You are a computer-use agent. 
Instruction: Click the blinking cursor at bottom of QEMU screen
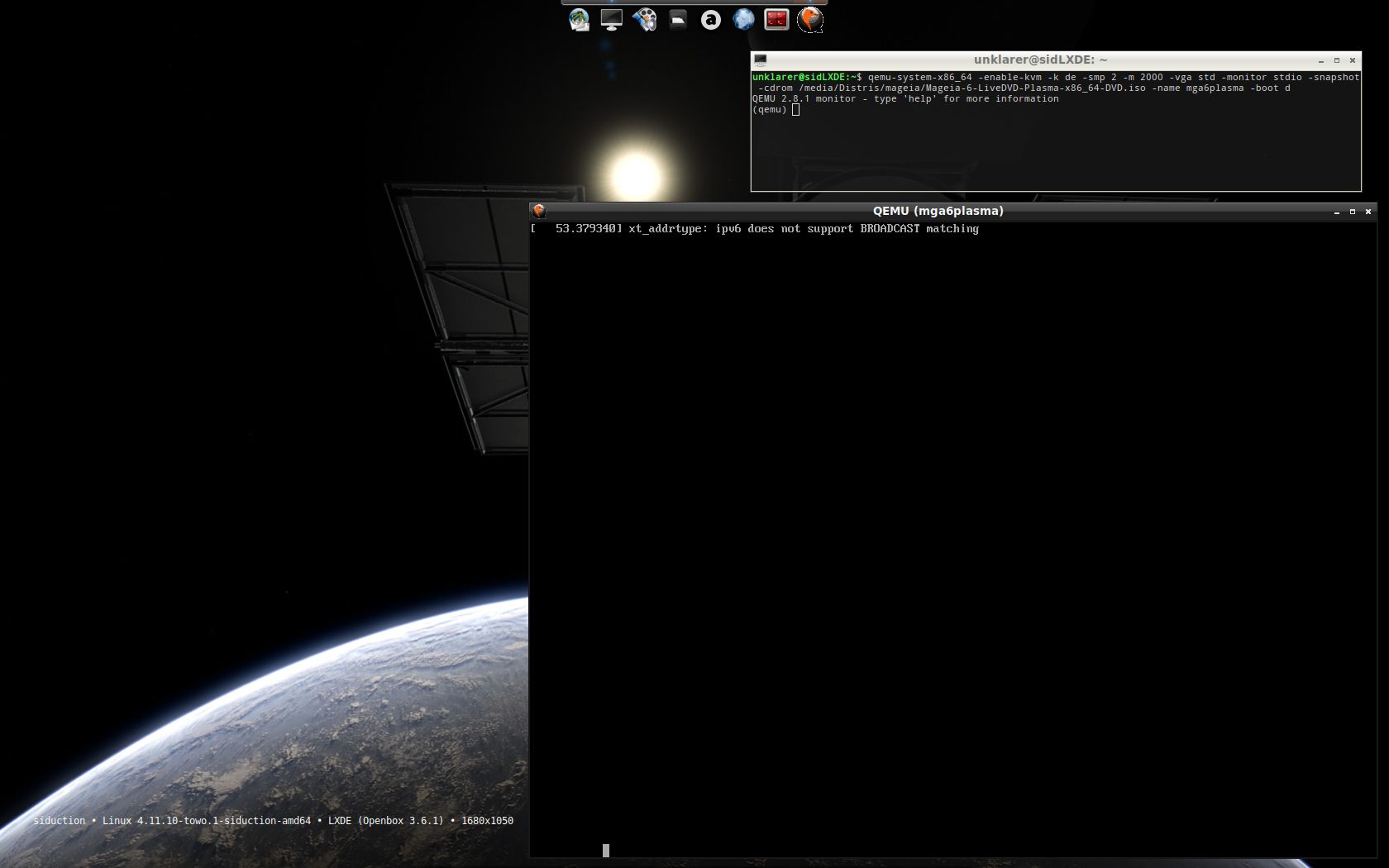coord(606,851)
